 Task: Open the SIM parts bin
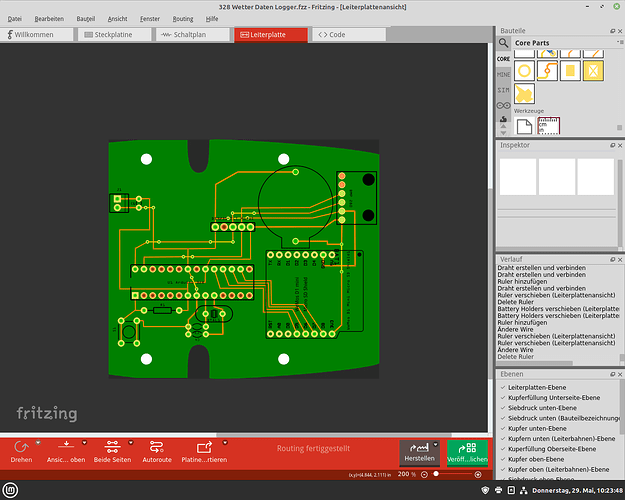[505, 90]
